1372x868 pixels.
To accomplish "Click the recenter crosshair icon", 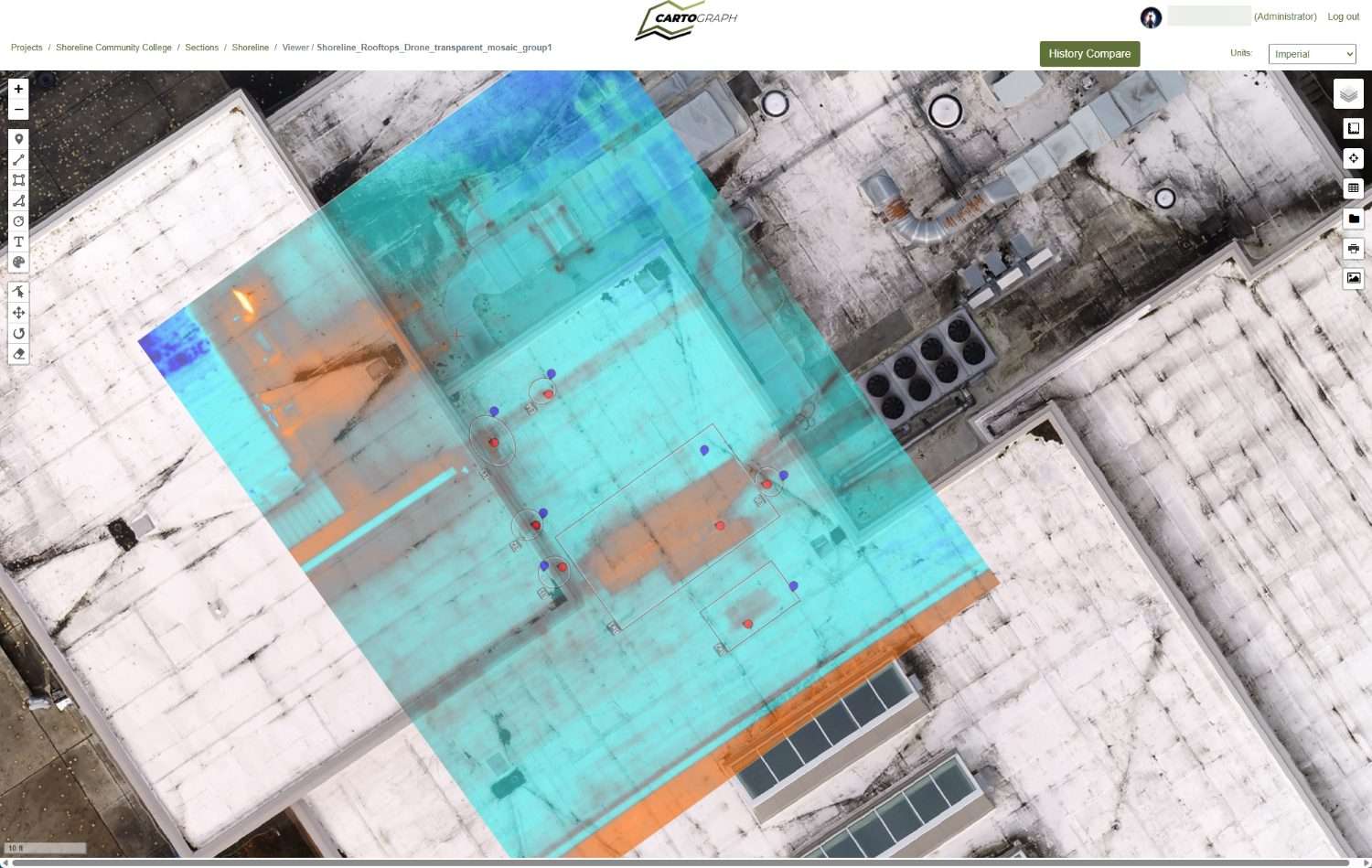I will (x=1354, y=158).
